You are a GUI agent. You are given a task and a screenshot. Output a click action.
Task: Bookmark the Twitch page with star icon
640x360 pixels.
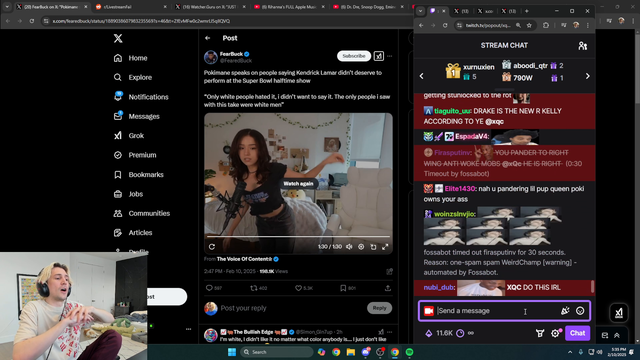pos(529,25)
